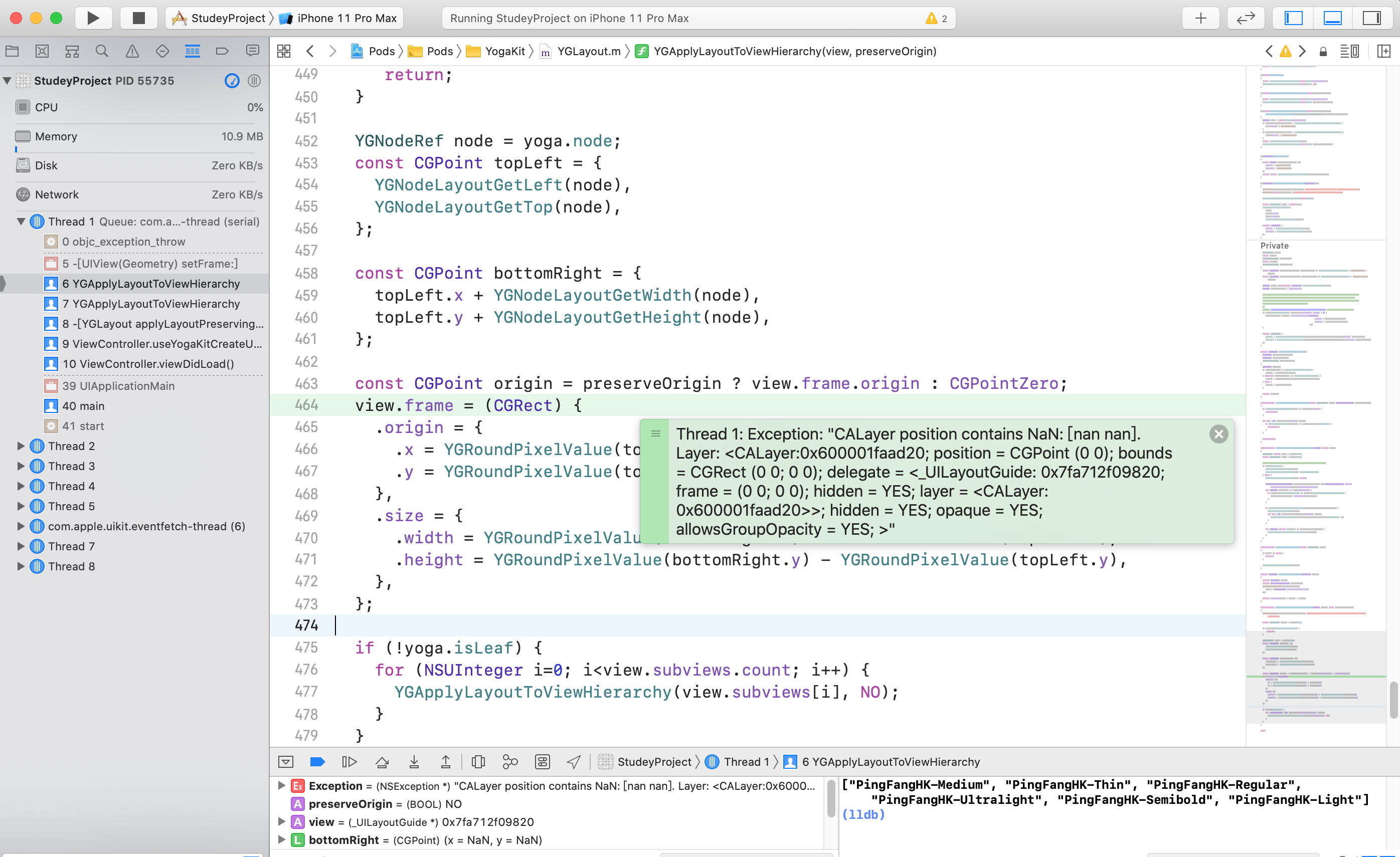1400x857 pixels.
Task: Click the Simulate Location arrow icon
Action: [x=574, y=762]
